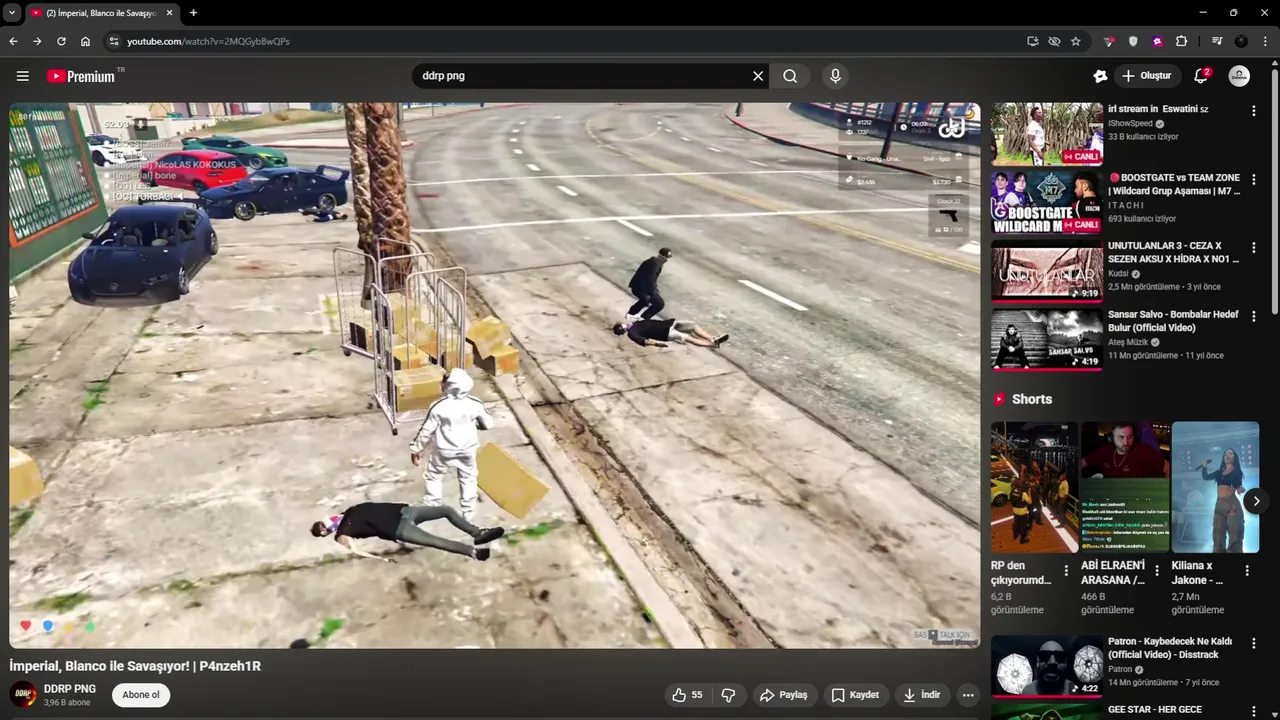Image resolution: width=1280 pixels, height=720 pixels.
Task: Open Patron Disstrack video thumbnail
Action: point(1047,666)
